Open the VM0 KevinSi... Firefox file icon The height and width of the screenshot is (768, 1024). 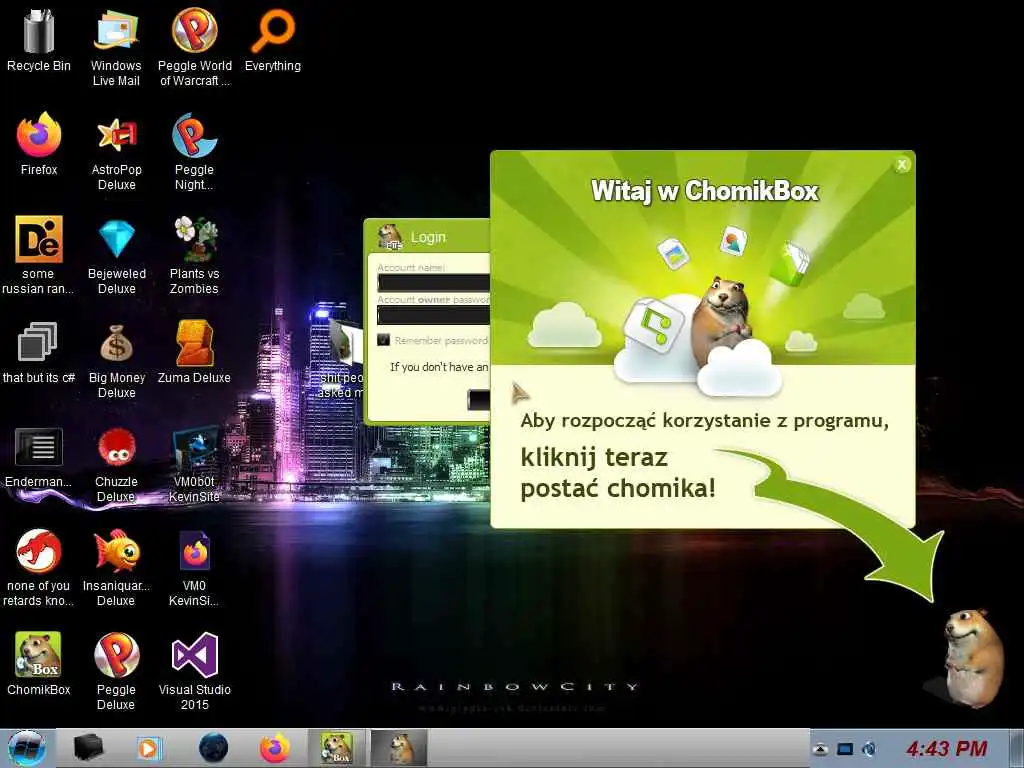195,551
